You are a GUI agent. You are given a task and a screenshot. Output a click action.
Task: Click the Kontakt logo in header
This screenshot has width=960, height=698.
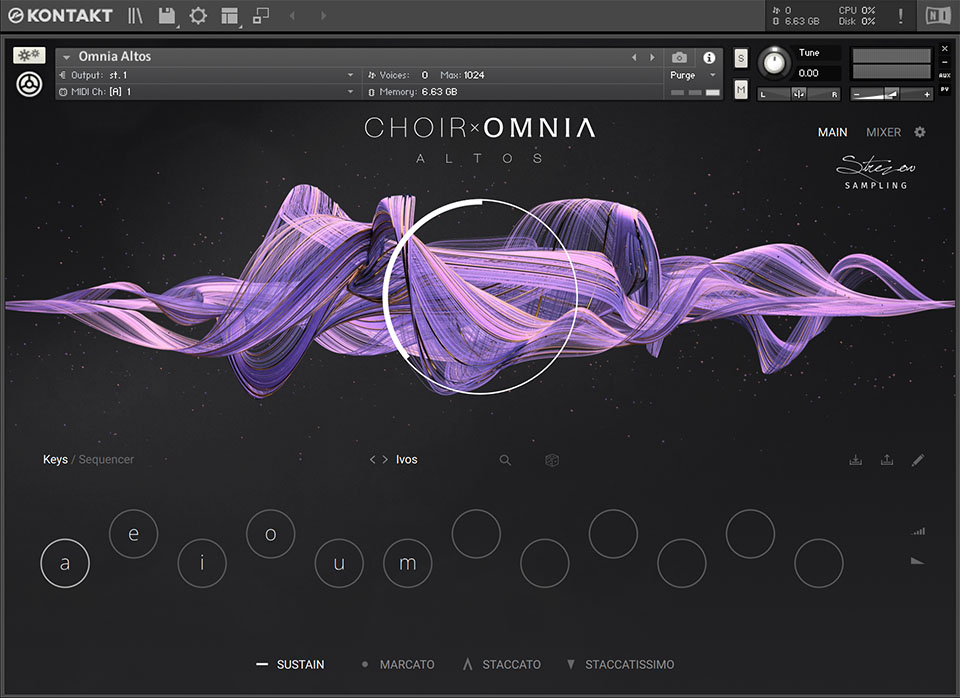coord(61,15)
